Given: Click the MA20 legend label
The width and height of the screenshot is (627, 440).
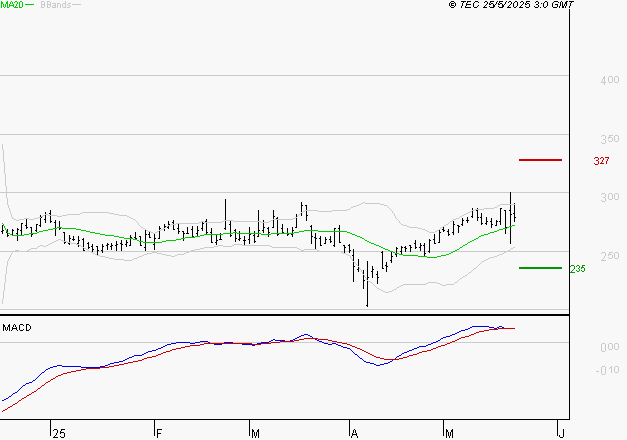Looking at the screenshot, I should pos(12,5).
